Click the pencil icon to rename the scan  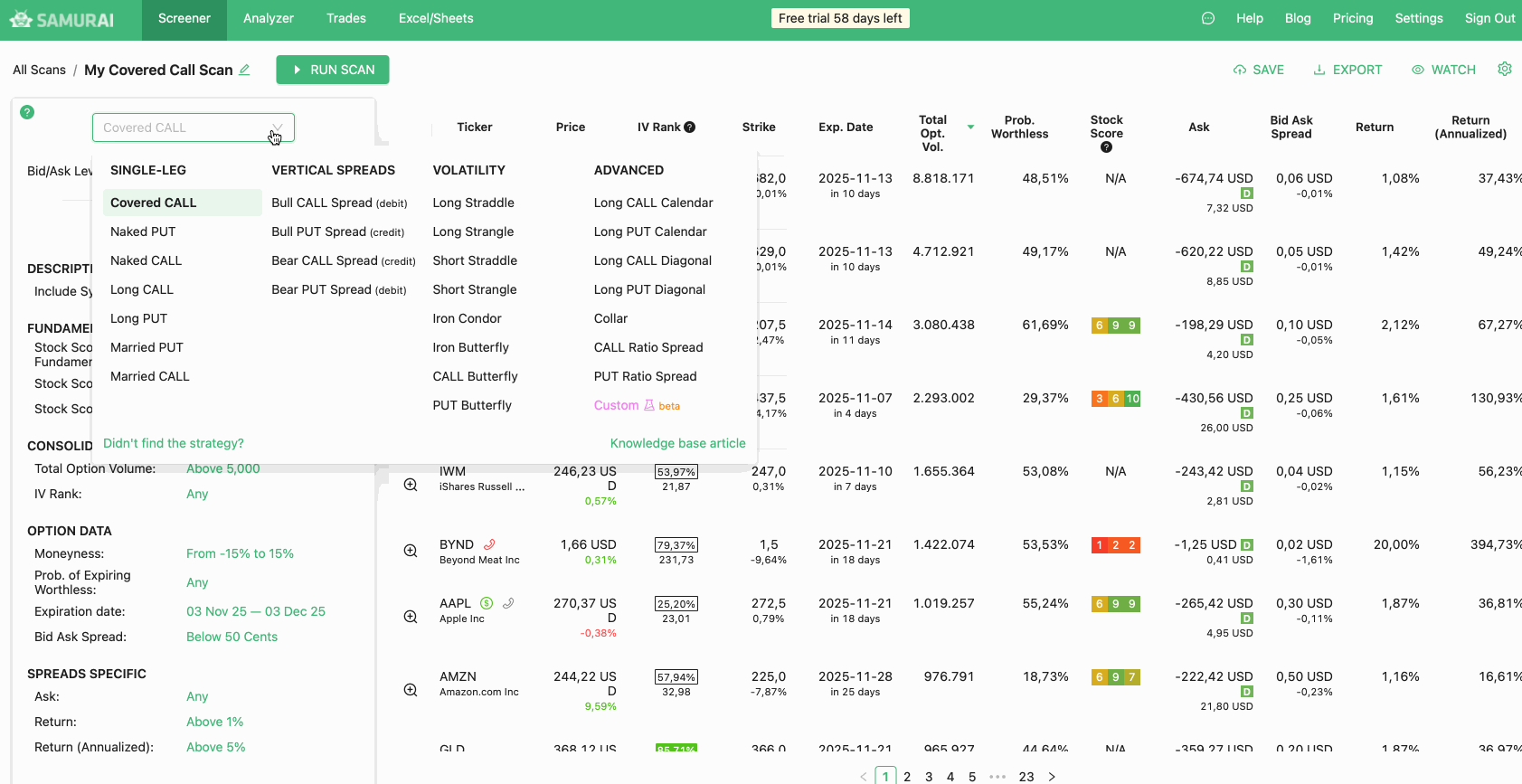[x=244, y=70]
